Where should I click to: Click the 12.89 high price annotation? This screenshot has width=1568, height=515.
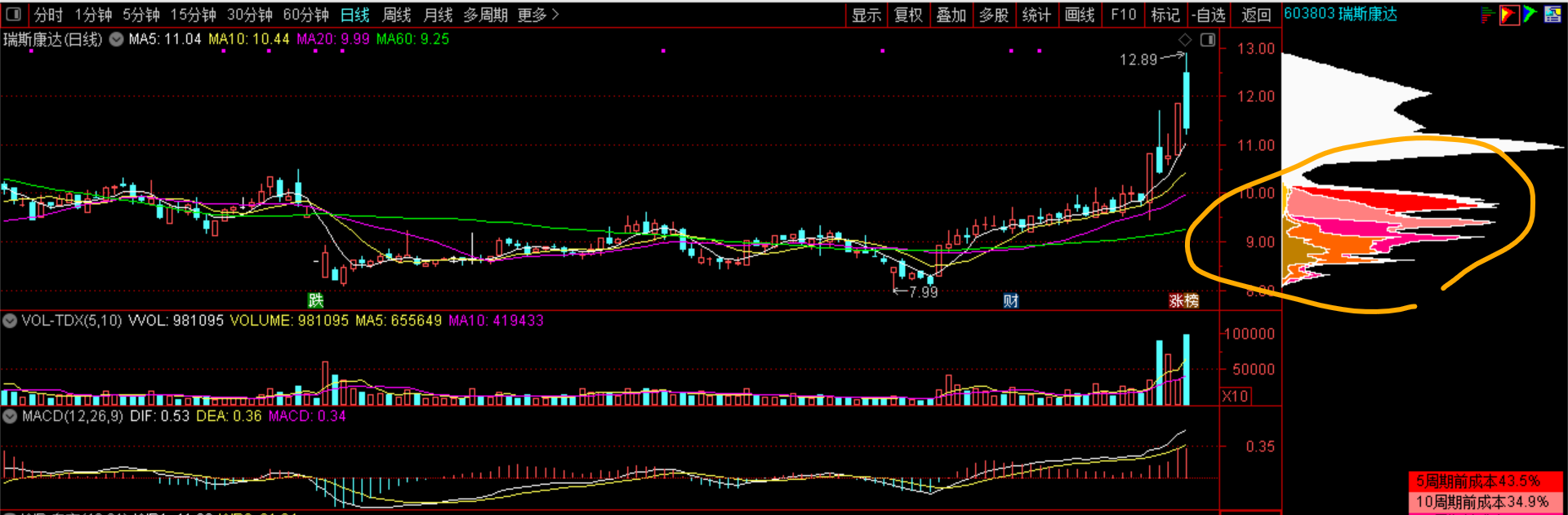coord(1138,60)
